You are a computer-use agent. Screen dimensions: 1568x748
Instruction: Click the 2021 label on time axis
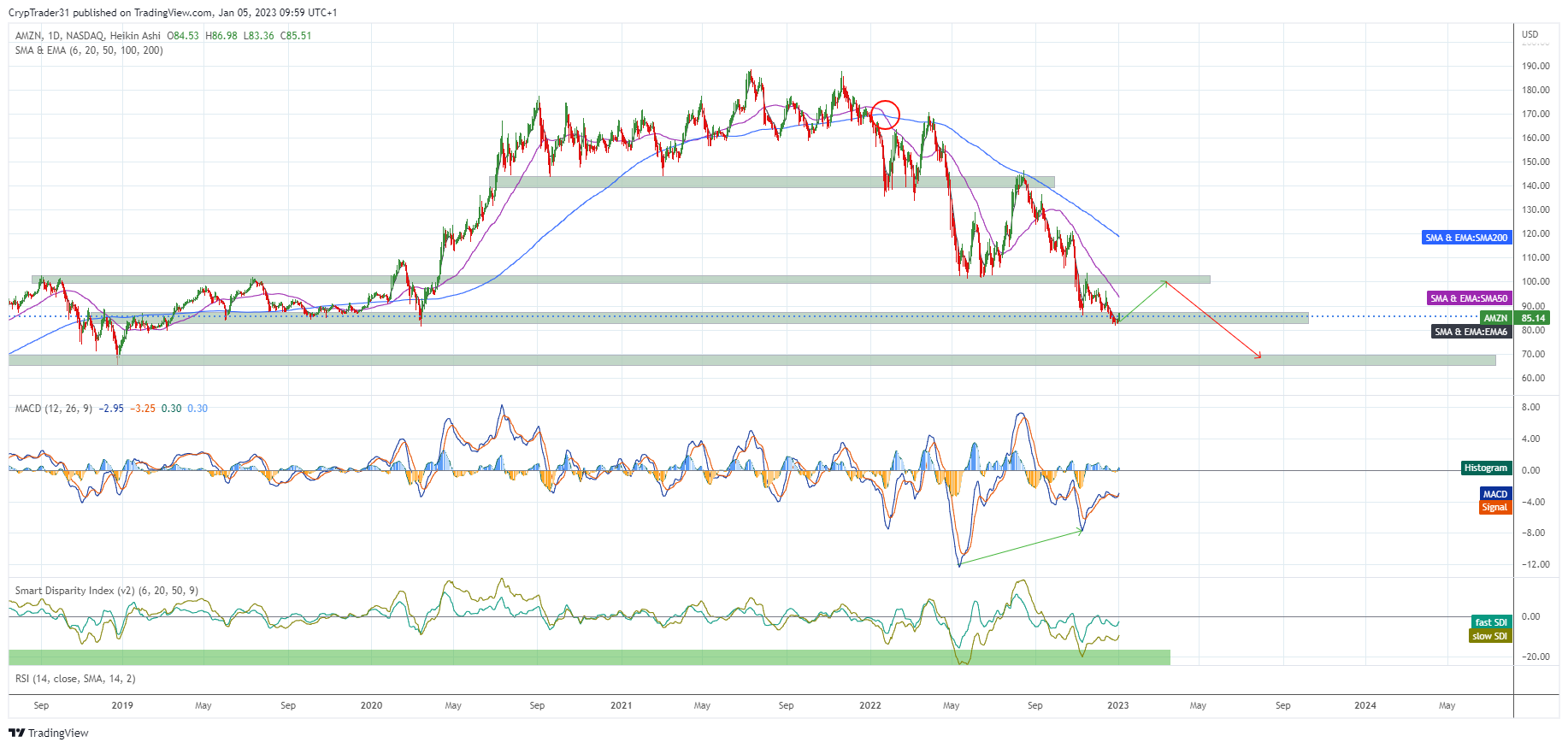click(x=621, y=705)
